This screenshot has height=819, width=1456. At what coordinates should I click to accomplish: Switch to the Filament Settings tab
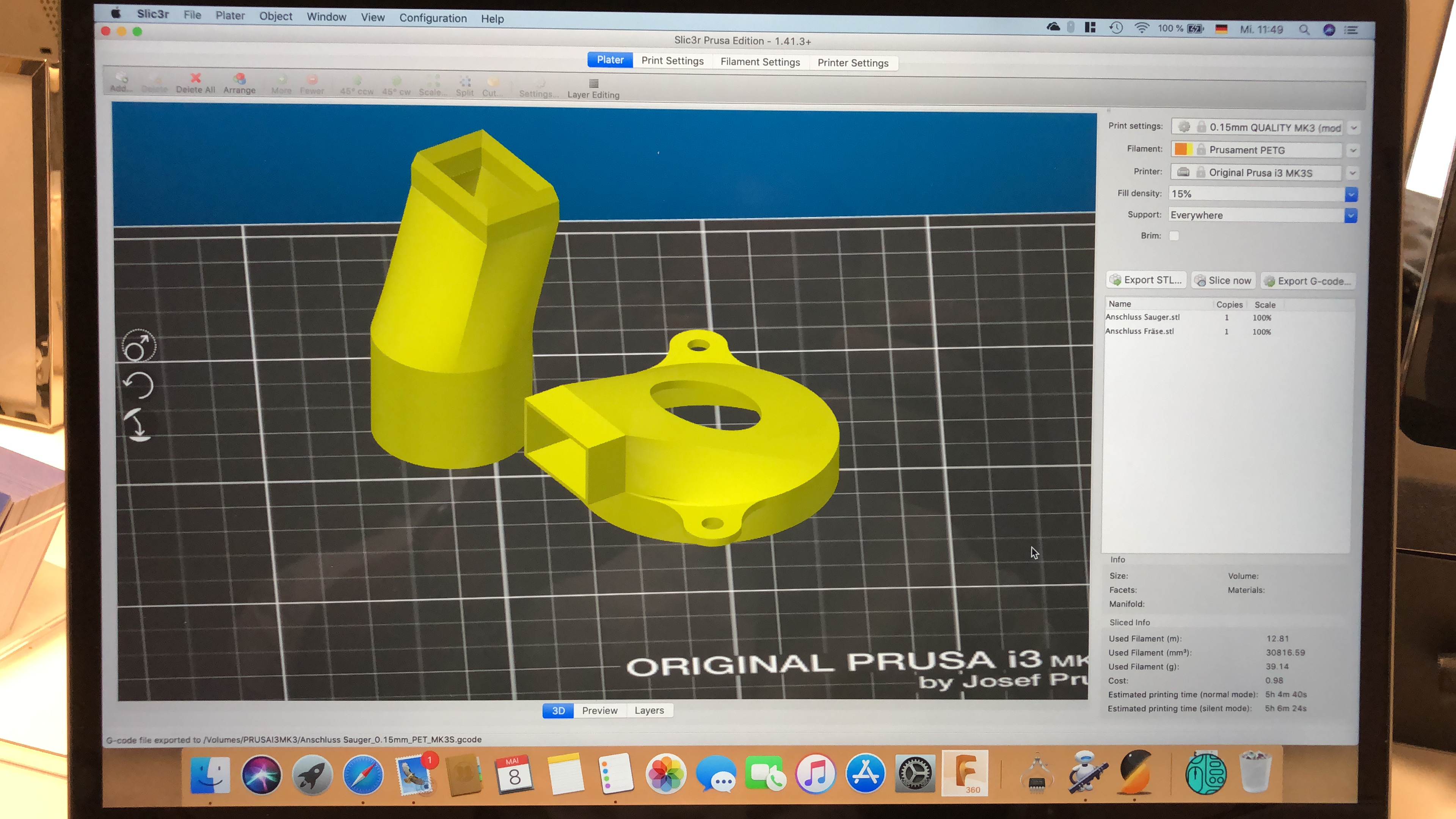760,62
